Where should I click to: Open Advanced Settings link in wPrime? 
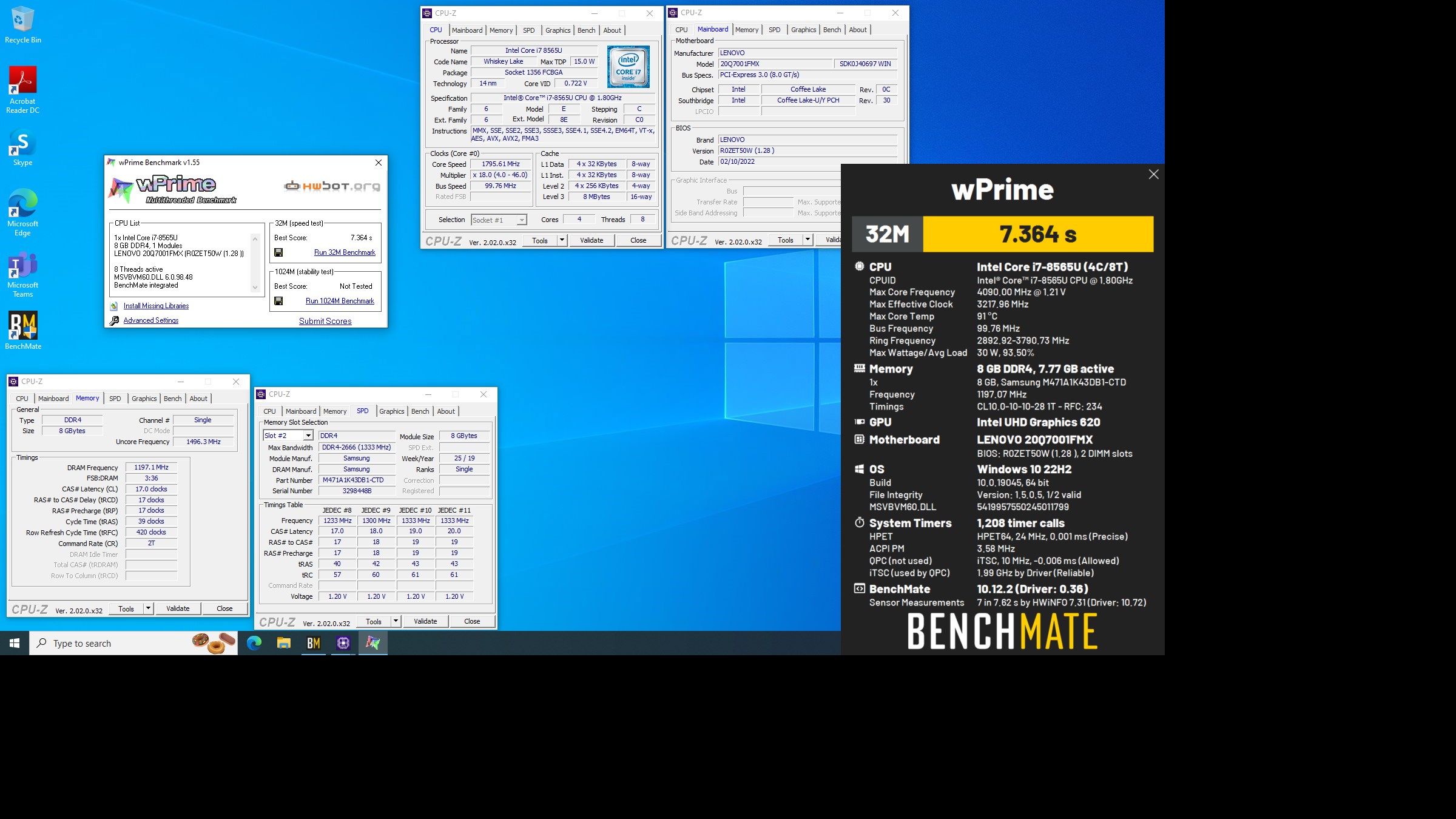(151, 320)
